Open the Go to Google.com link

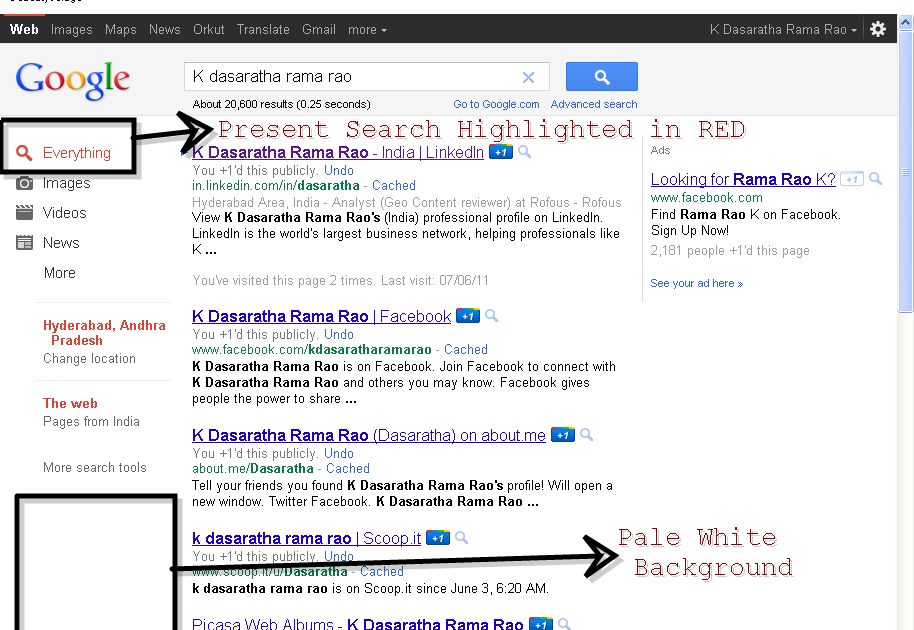pyautogui.click(x=496, y=104)
